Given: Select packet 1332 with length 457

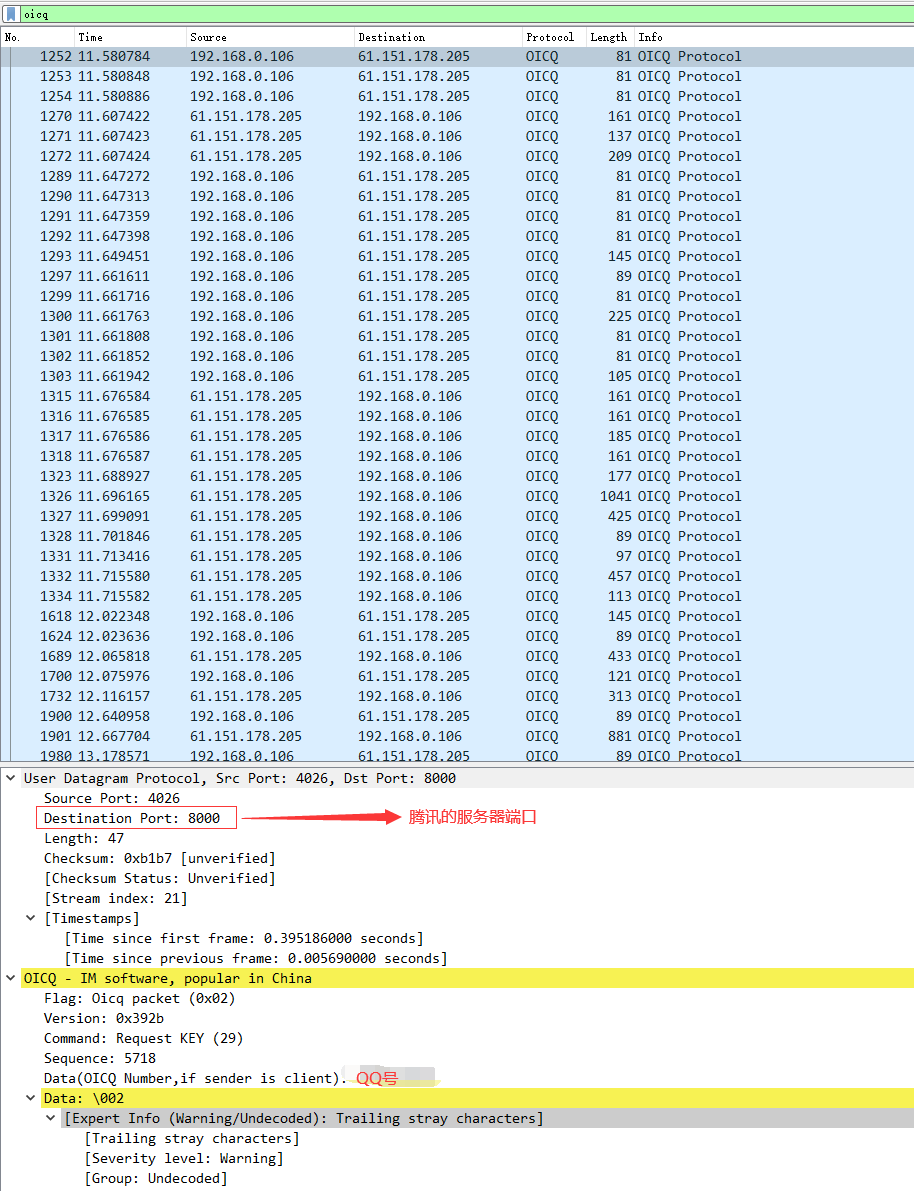Looking at the screenshot, I should click(x=457, y=577).
